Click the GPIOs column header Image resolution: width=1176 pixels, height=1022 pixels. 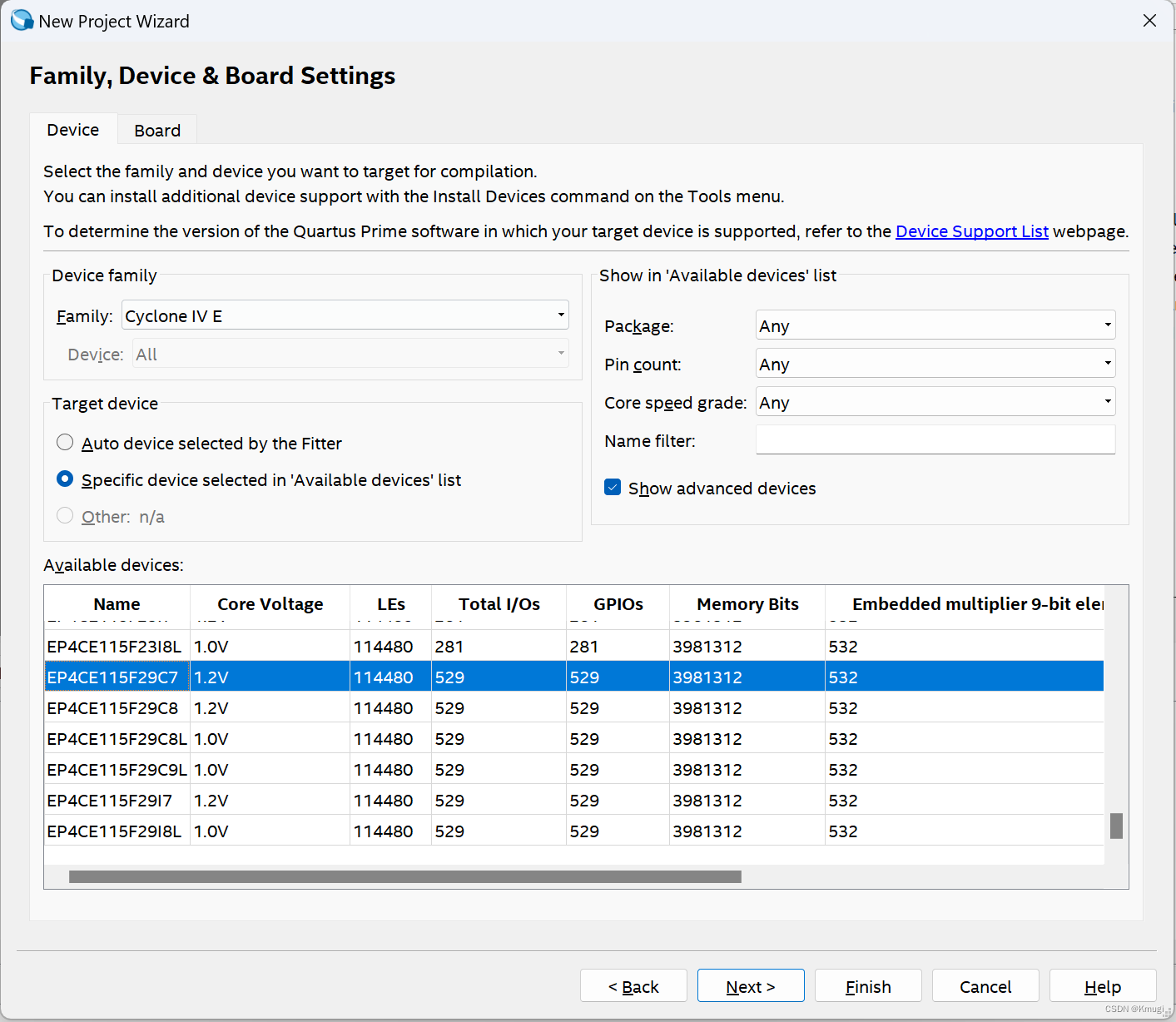tap(618, 604)
